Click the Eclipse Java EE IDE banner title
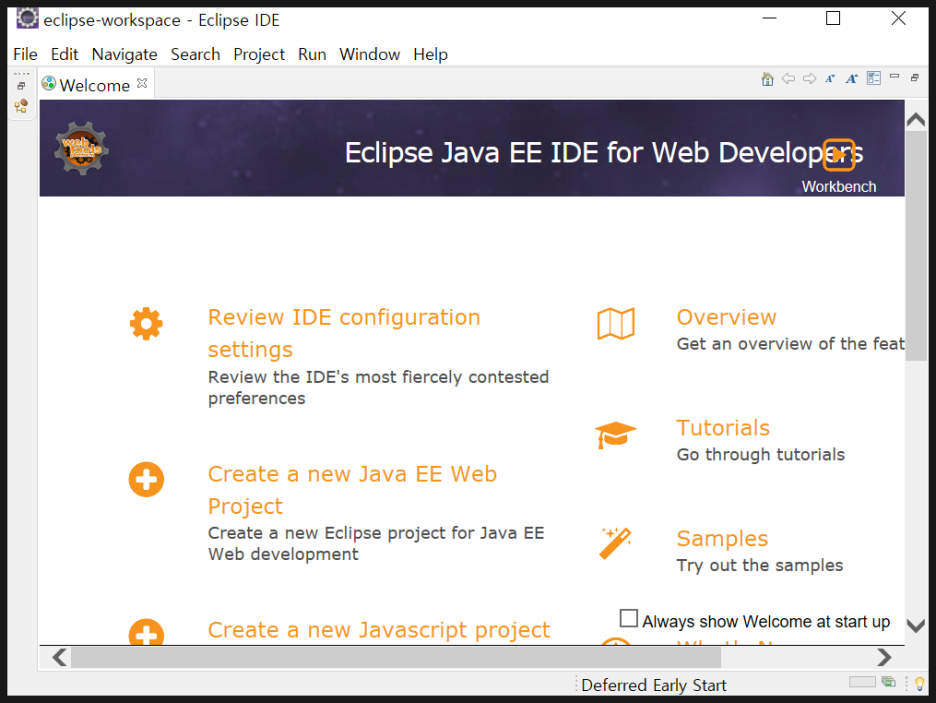 tap(604, 153)
